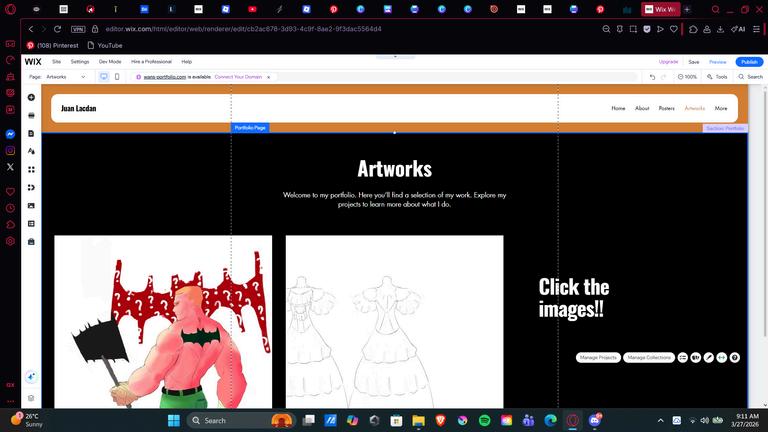
Task: Open portfolio settings sliders icon
Action: (x=683, y=358)
